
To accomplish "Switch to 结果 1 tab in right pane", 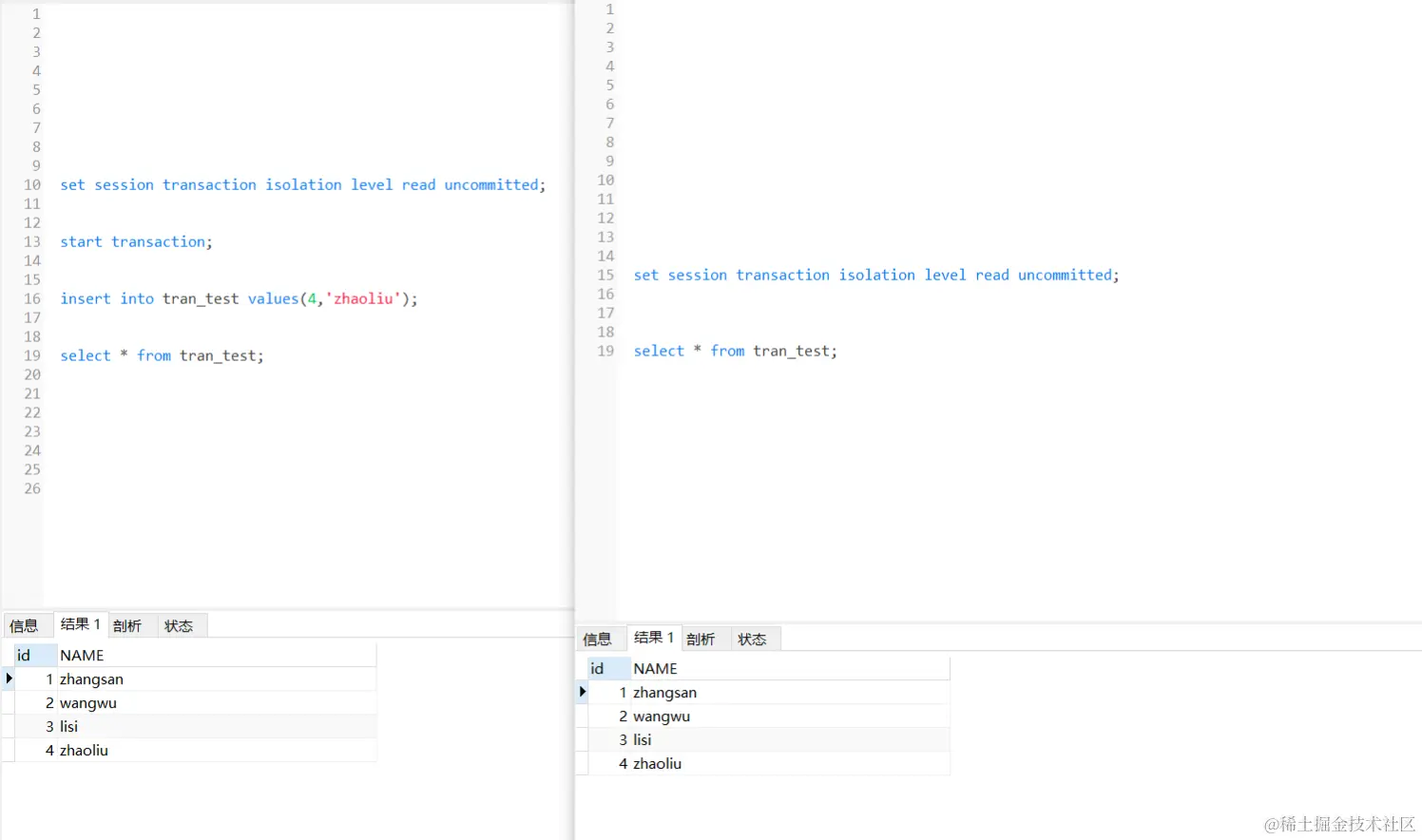I will pyautogui.click(x=654, y=638).
